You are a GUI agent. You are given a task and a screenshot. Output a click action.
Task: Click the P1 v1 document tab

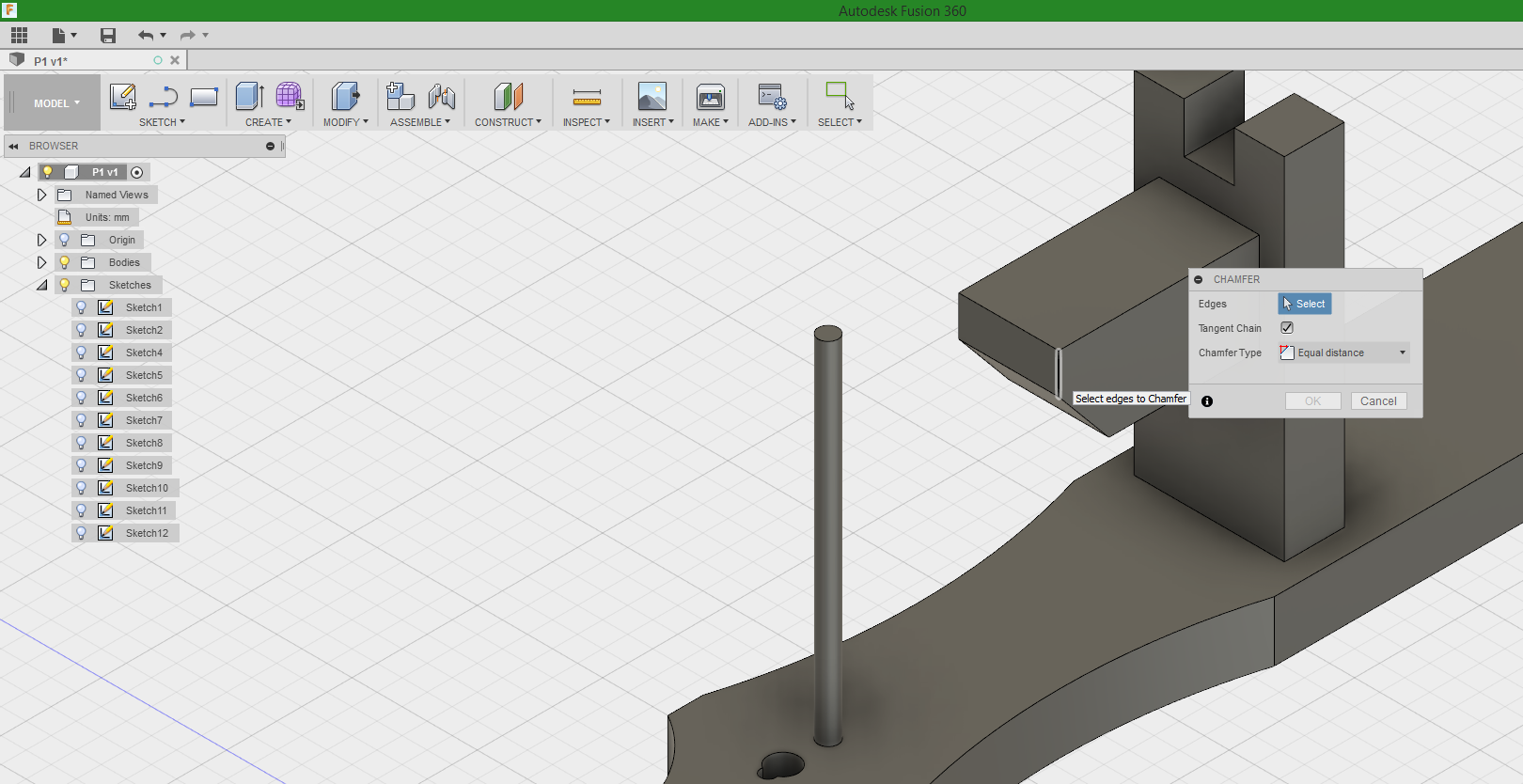point(51,61)
